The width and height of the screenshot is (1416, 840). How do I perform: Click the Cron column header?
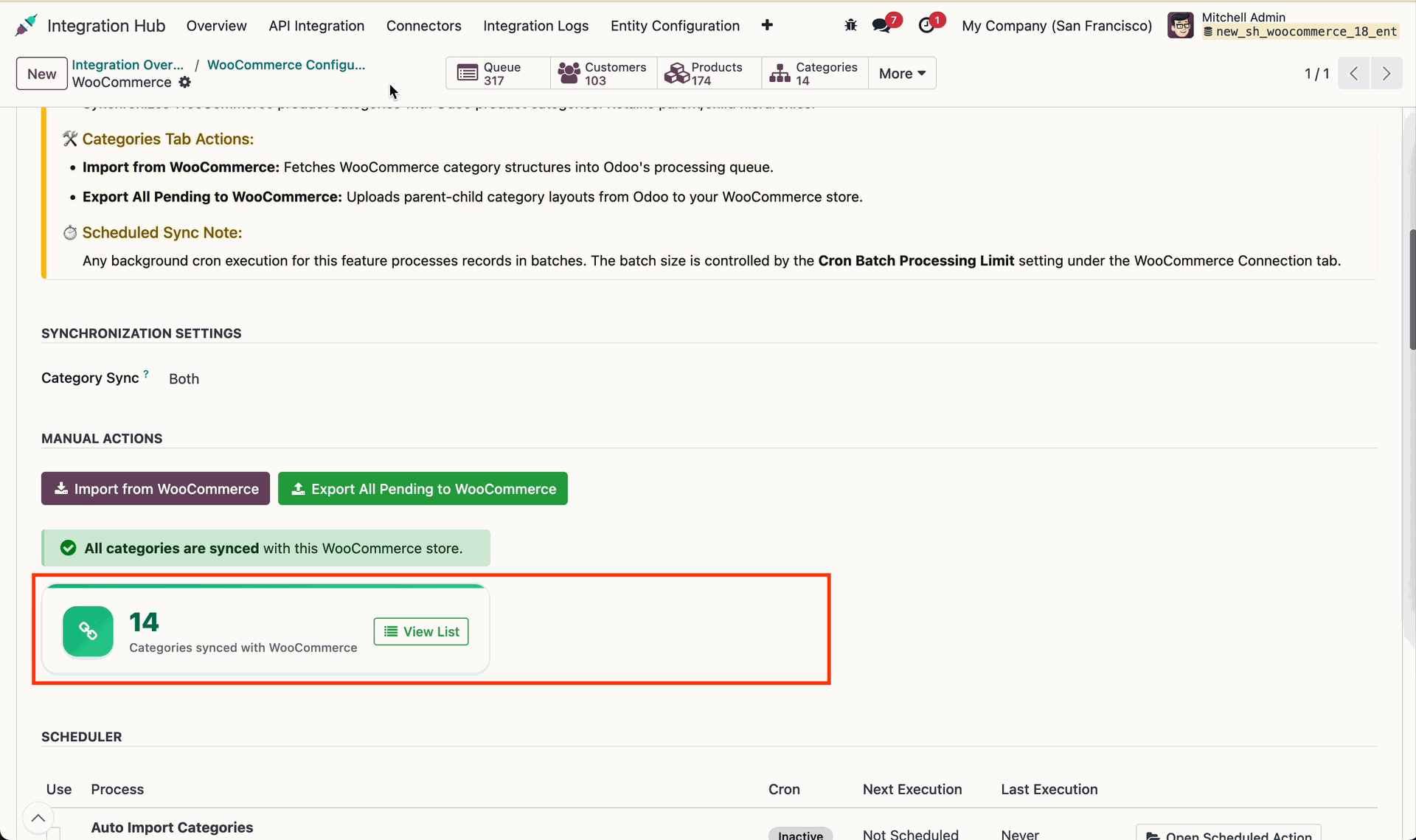(x=784, y=789)
